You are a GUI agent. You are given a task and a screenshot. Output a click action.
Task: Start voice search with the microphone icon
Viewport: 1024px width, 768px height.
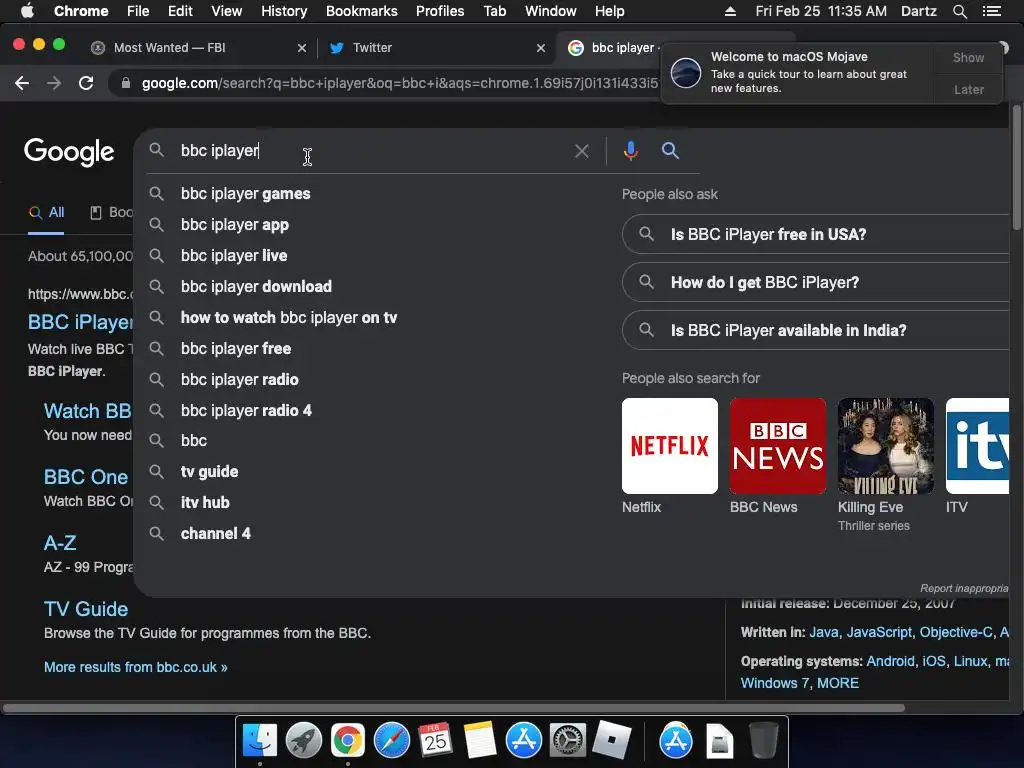[630, 151]
